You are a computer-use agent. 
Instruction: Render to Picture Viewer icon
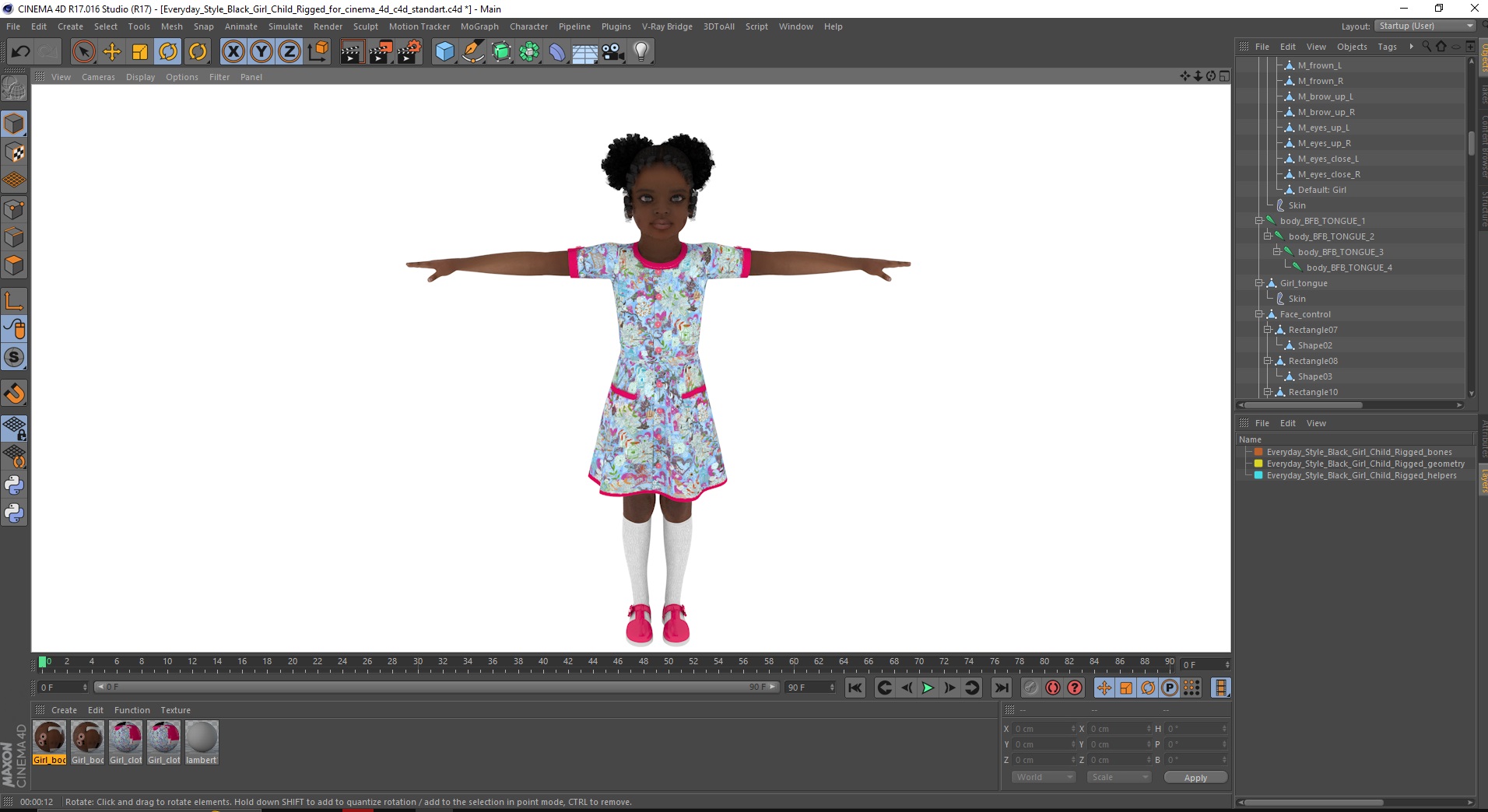click(x=381, y=52)
